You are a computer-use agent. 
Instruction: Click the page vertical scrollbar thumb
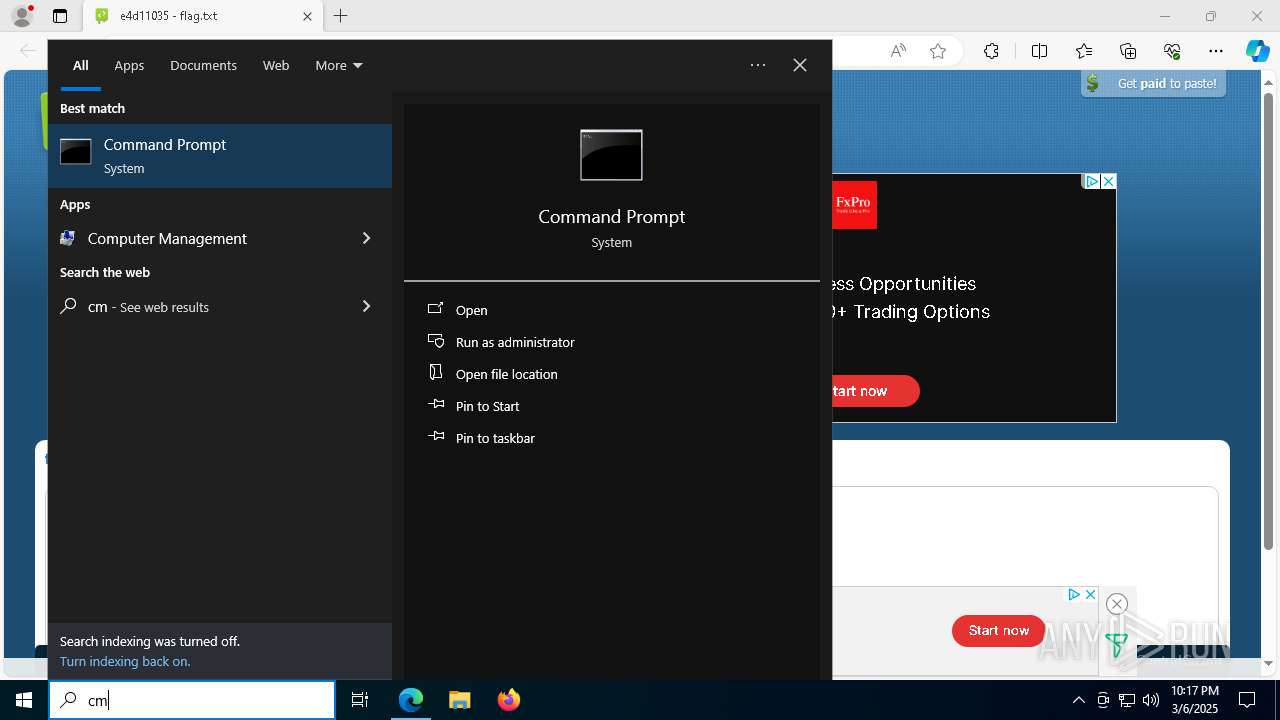pyautogui.click(x=1268, y=320)
